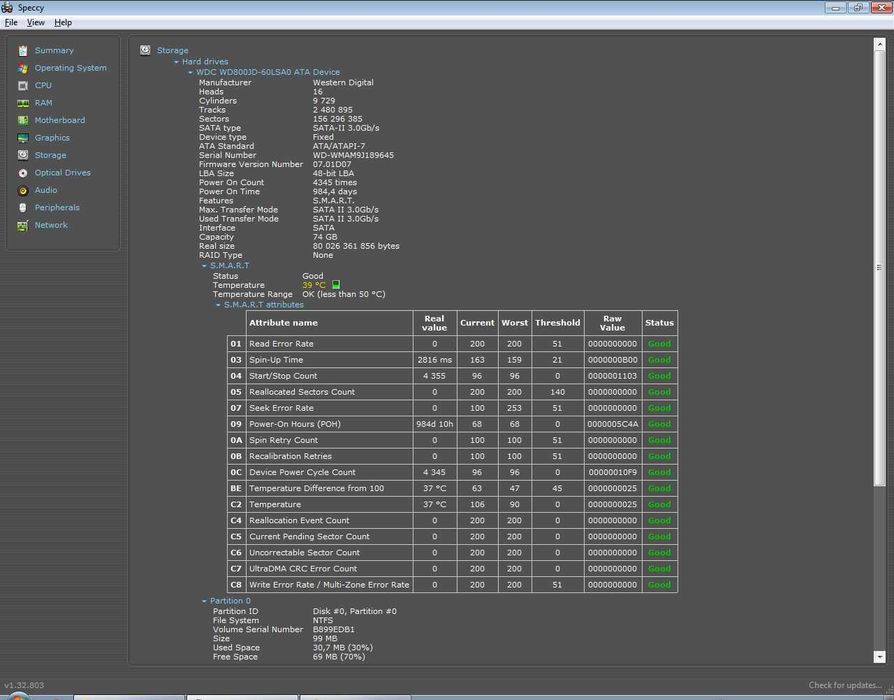Viewport: 894px width, 700px height.
Task: Click the scrollbar down arrow
Action: (x=880, y=657)
